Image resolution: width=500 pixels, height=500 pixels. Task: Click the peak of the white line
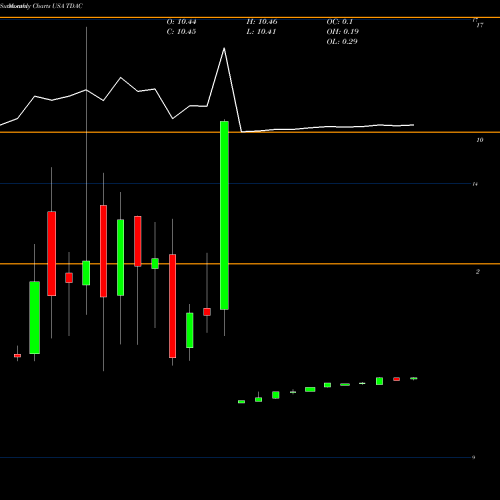point(224,48)
